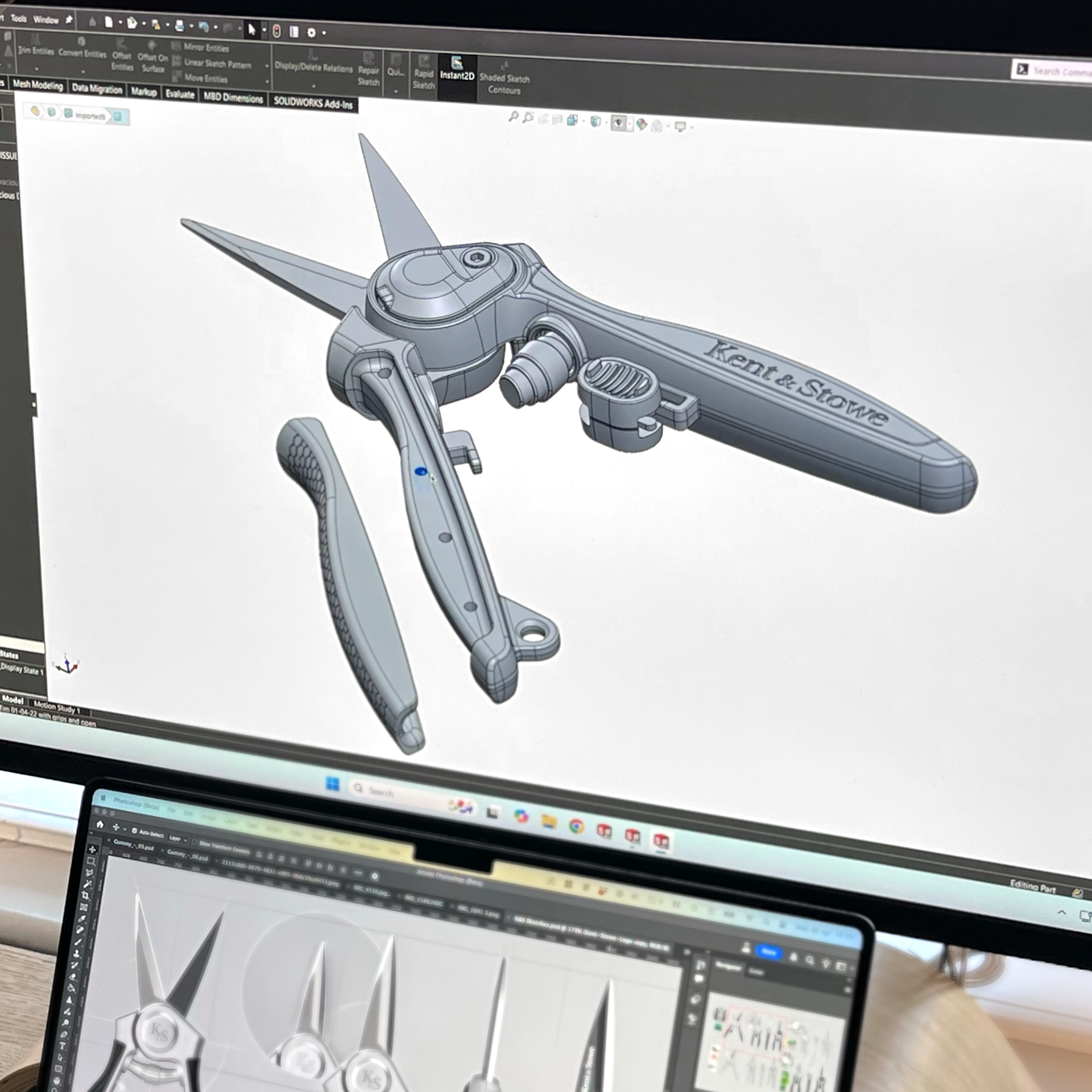The image size is (1092, 1092).
Task: Expand the New document dropdown arrow
Action: 121,23
